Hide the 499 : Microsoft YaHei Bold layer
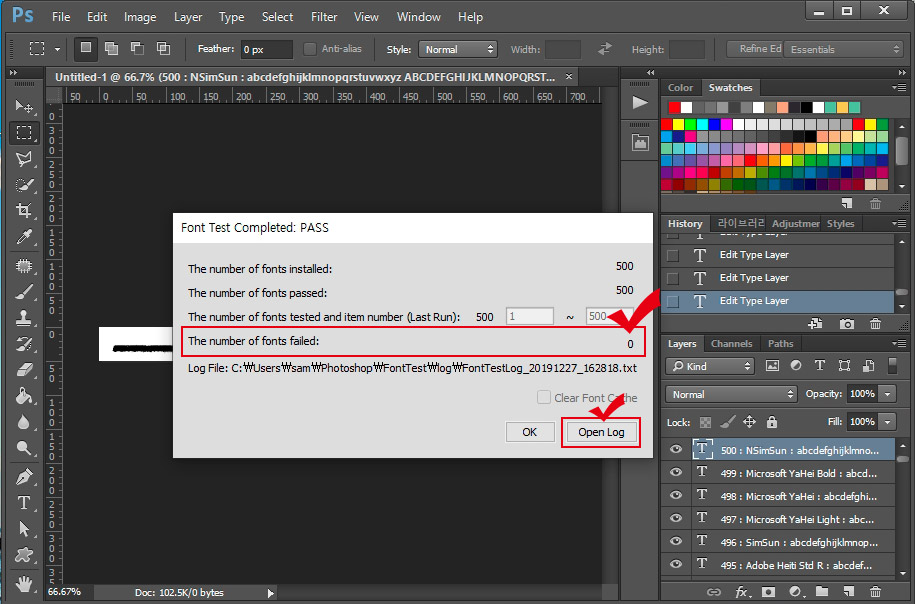Viewport: 915px width, 604px height. [x=676, y=472]
